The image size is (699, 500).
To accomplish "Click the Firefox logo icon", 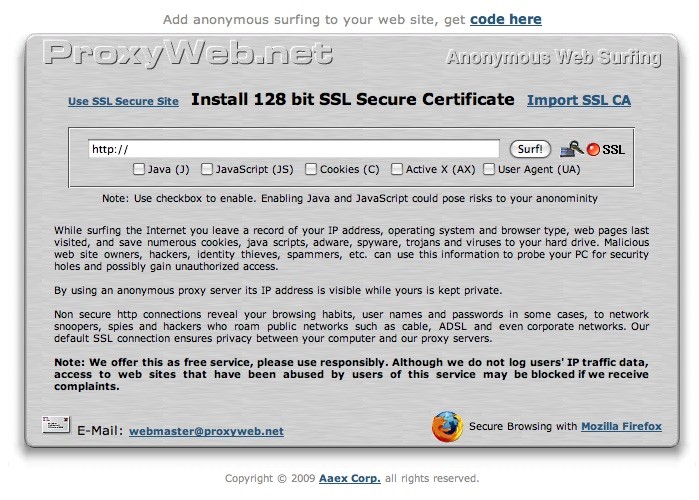I will pos(447,426).
